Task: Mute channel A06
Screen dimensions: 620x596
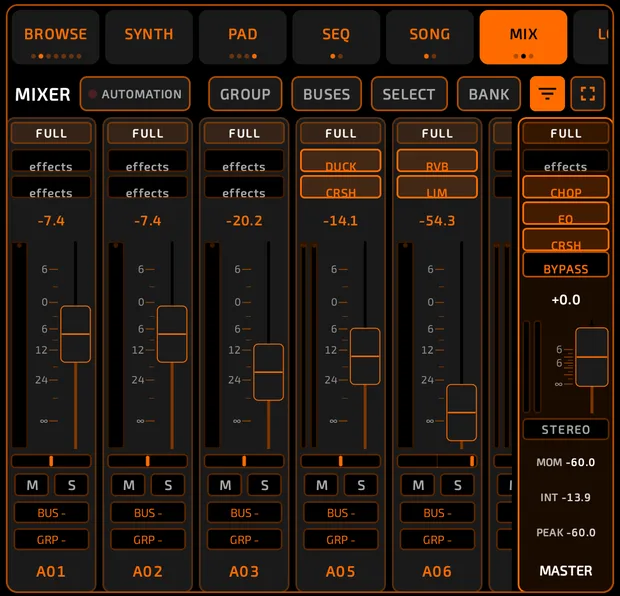Action: pos(418,485)
